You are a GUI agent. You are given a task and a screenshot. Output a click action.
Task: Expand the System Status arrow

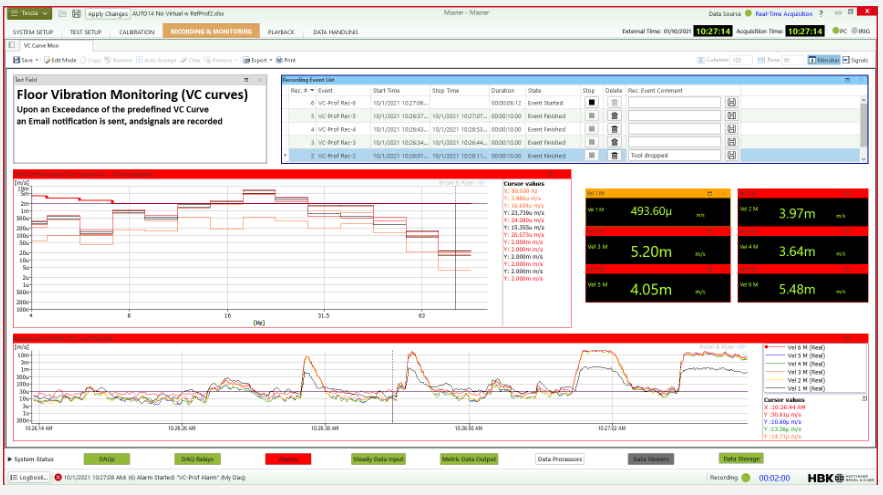10,460
